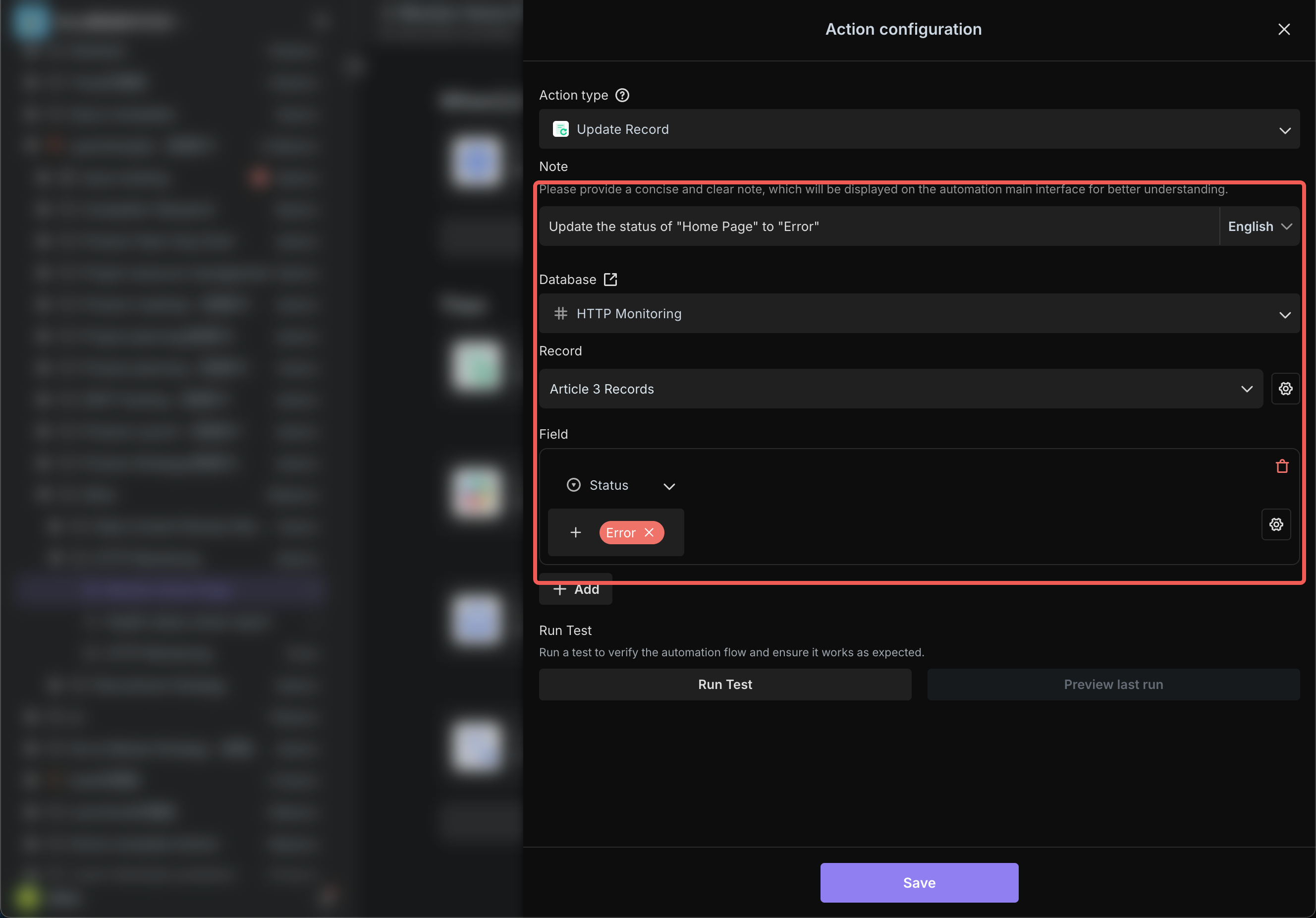Click the HTTP Monitoring database icon
Screen dimensions: 1316x918
561,314
